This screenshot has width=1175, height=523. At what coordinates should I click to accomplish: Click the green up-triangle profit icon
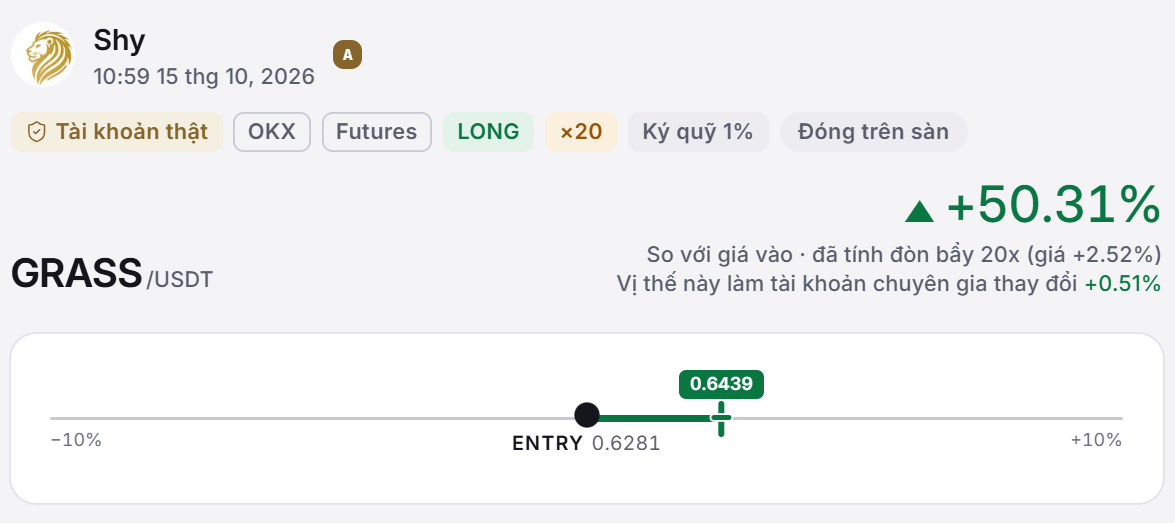(x=919, y=211)
